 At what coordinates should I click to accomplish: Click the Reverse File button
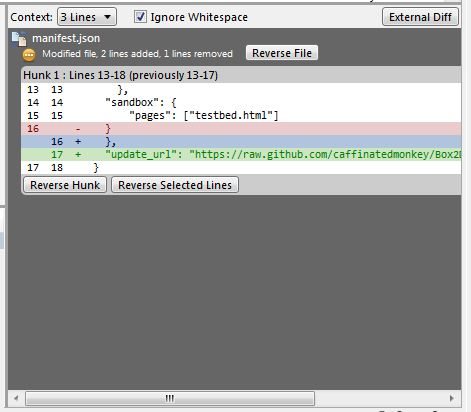click(282, 53)
